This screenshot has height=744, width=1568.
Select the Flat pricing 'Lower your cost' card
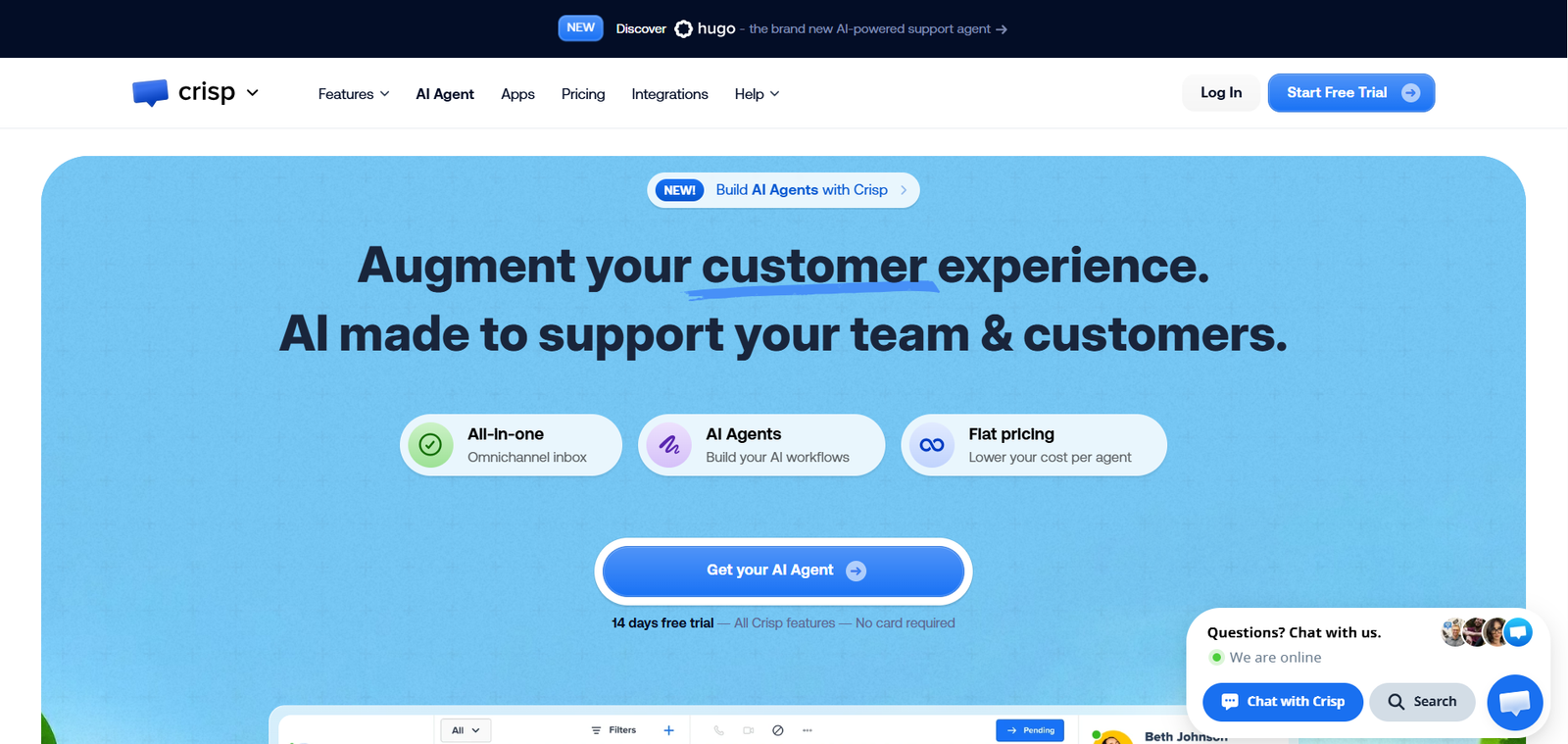tap(1034, 445)
